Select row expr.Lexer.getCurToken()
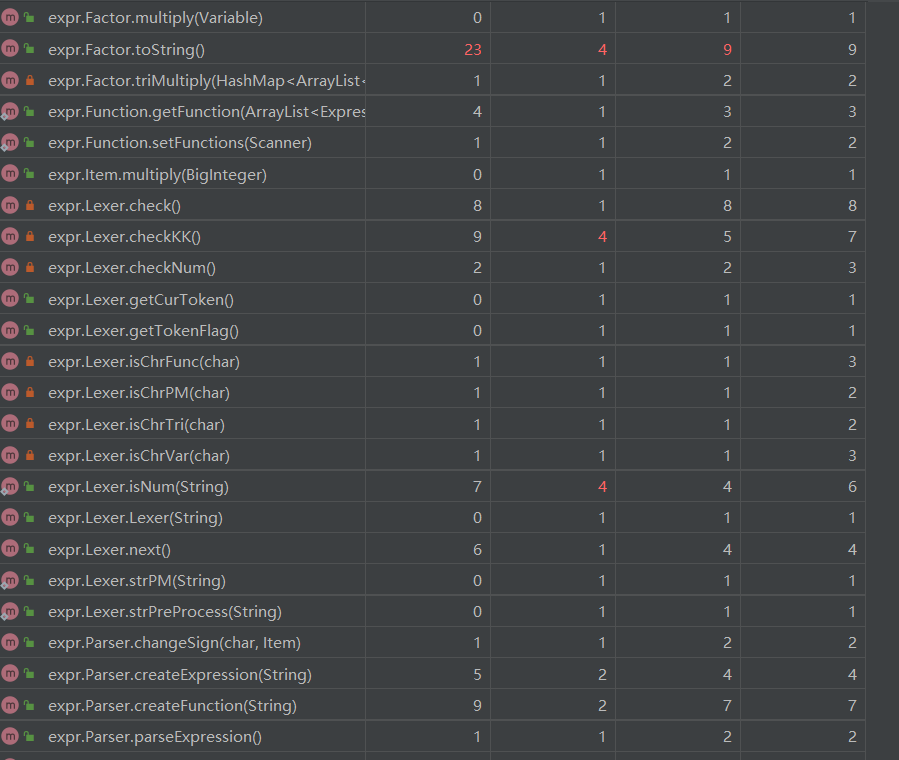The image size is (899, 760). pyautogui.click(x=433, y=299)
